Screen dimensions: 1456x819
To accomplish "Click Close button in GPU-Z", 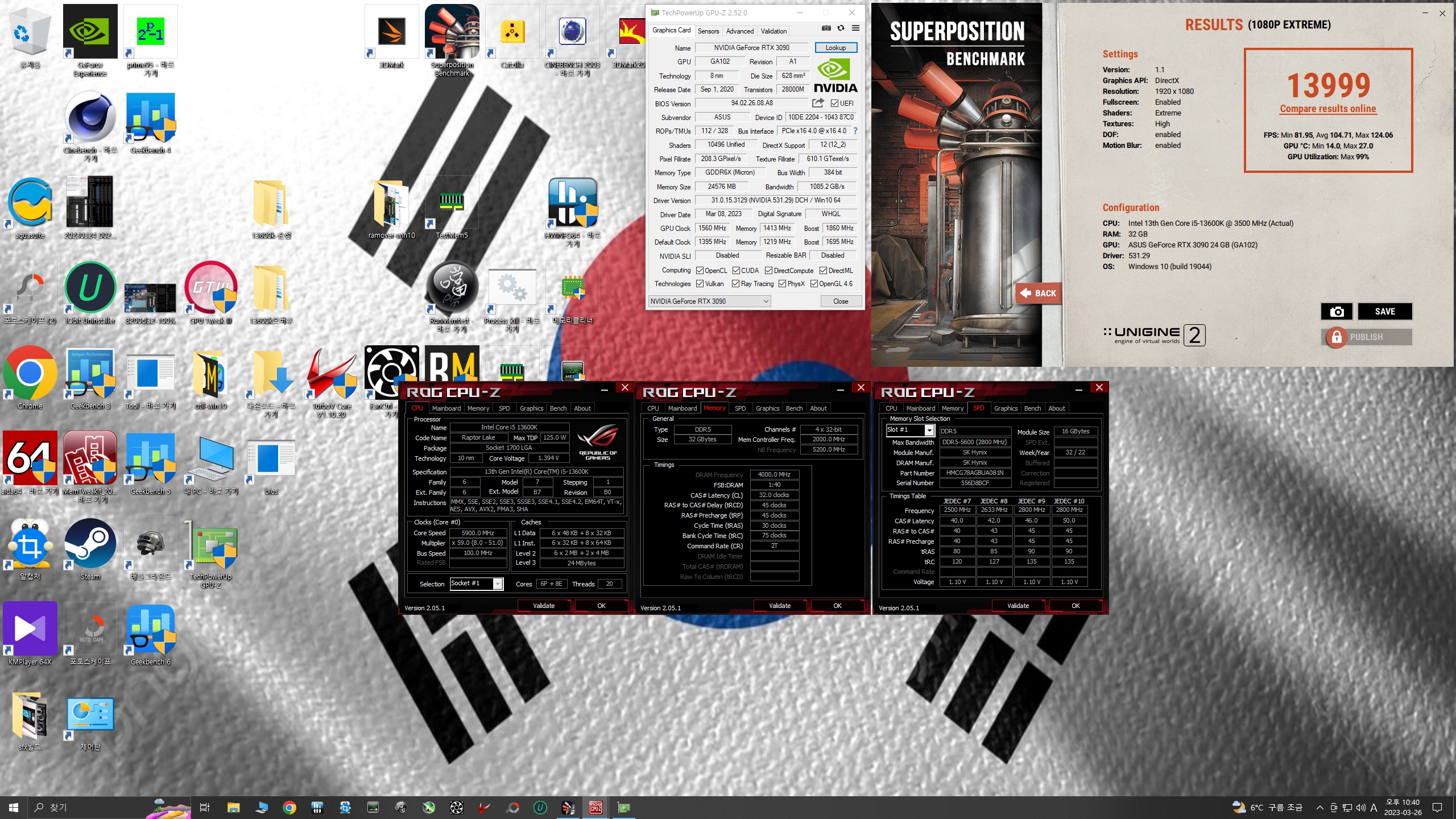I will (841, 301).
